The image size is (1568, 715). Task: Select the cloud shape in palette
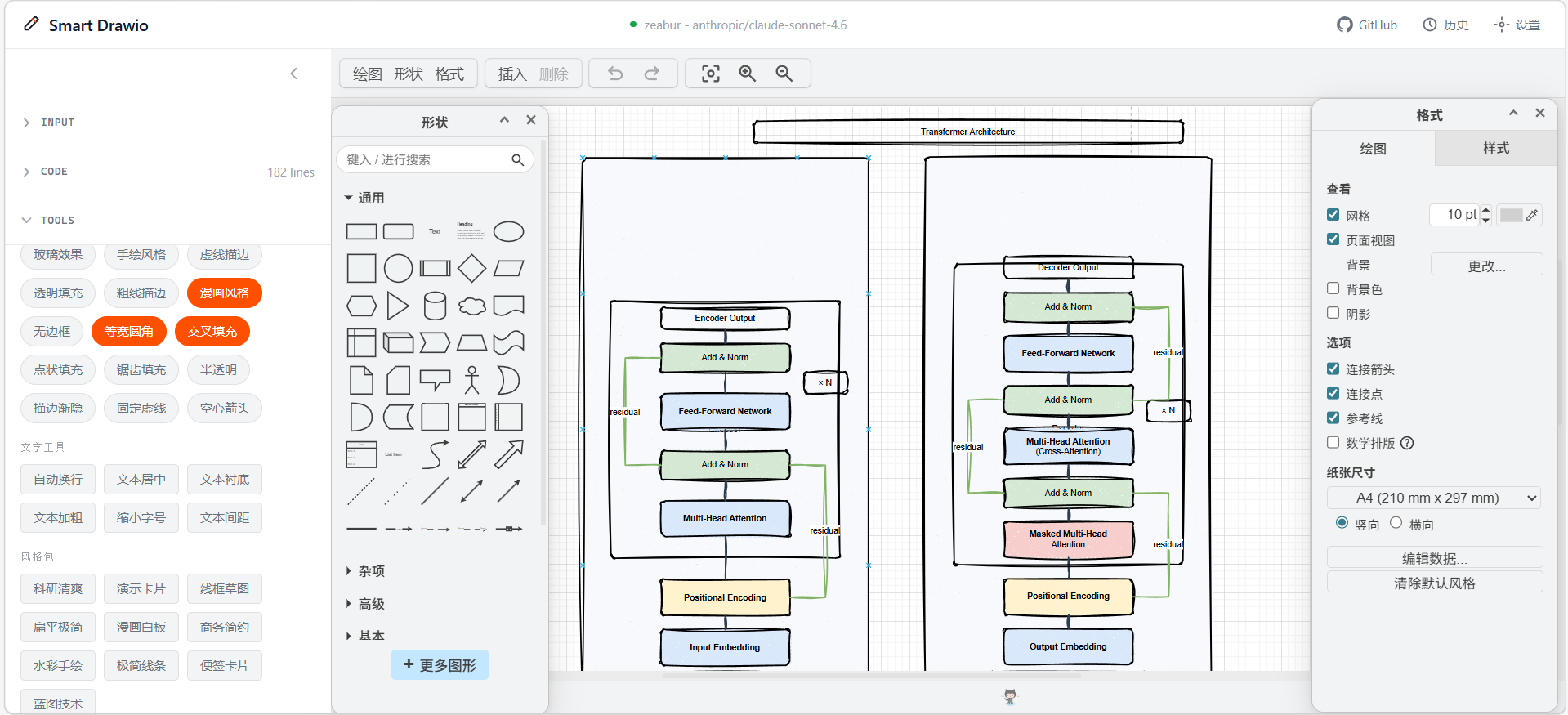click(471, 306)
